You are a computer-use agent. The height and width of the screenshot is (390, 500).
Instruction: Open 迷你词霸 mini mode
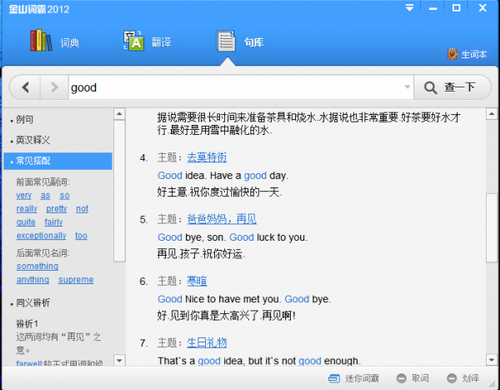pos(354,378)
